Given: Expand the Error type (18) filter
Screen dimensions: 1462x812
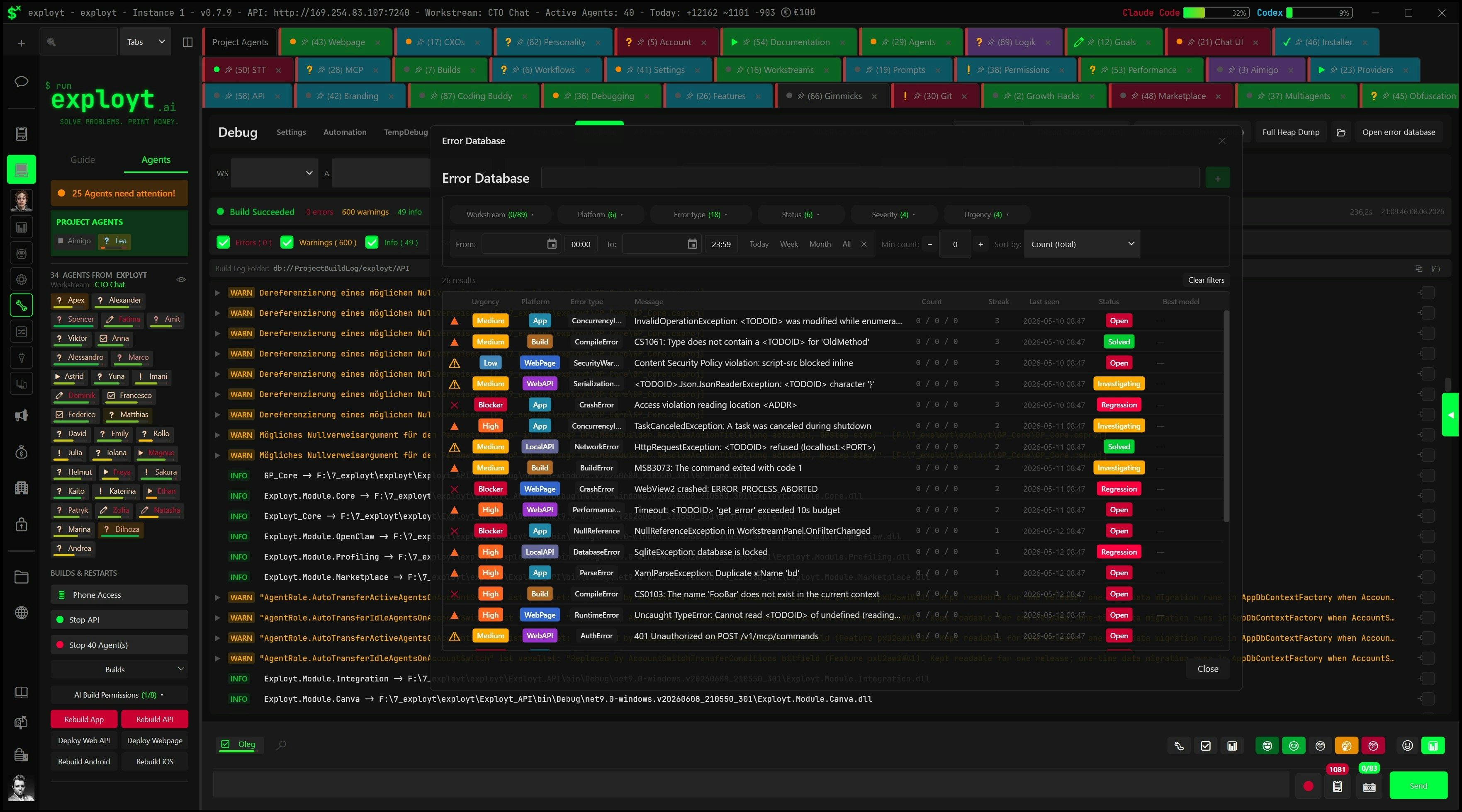Looking at the screenshot, I should pos(701,214).
